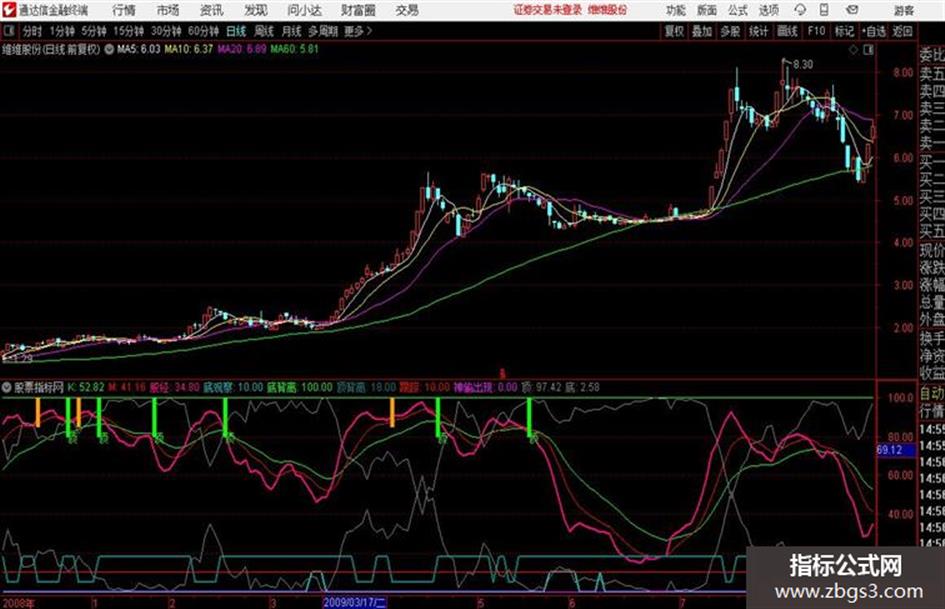The width and height of the screenshot is (945, 609).
Task: Open the 公式 menu
Action: tap(738, 10)
